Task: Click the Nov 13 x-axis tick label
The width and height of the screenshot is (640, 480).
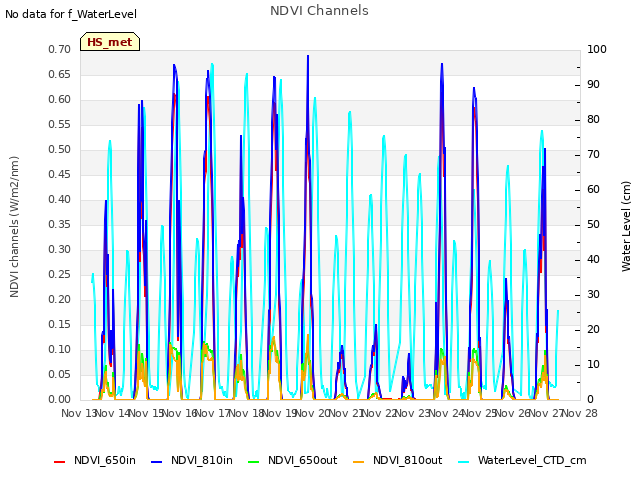Action: [x=78, y=413]
